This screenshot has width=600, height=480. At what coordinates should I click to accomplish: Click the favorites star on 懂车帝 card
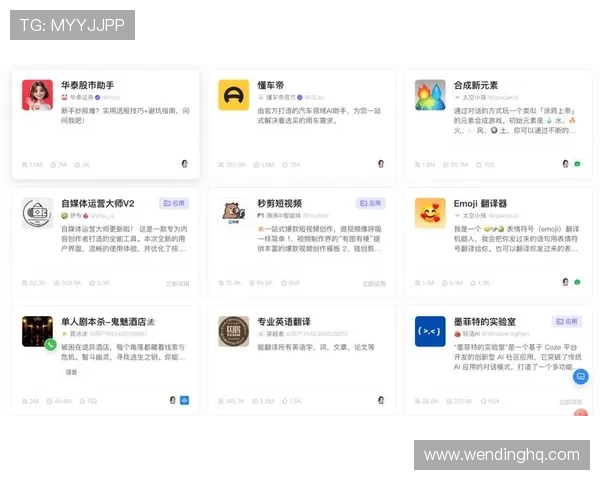[285, 165]
